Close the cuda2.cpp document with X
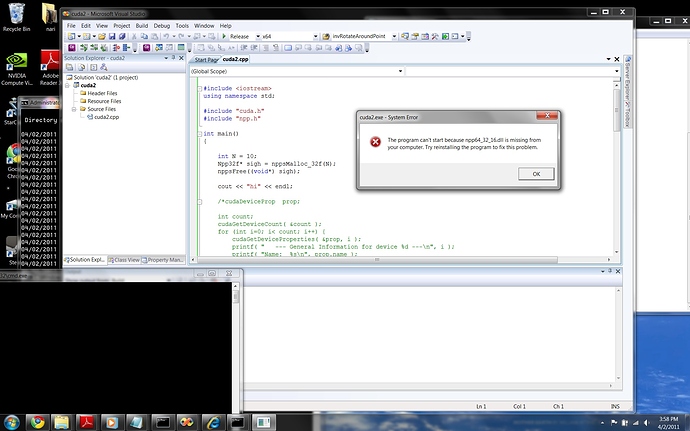 pyautogui.click(x=617, y=59)
